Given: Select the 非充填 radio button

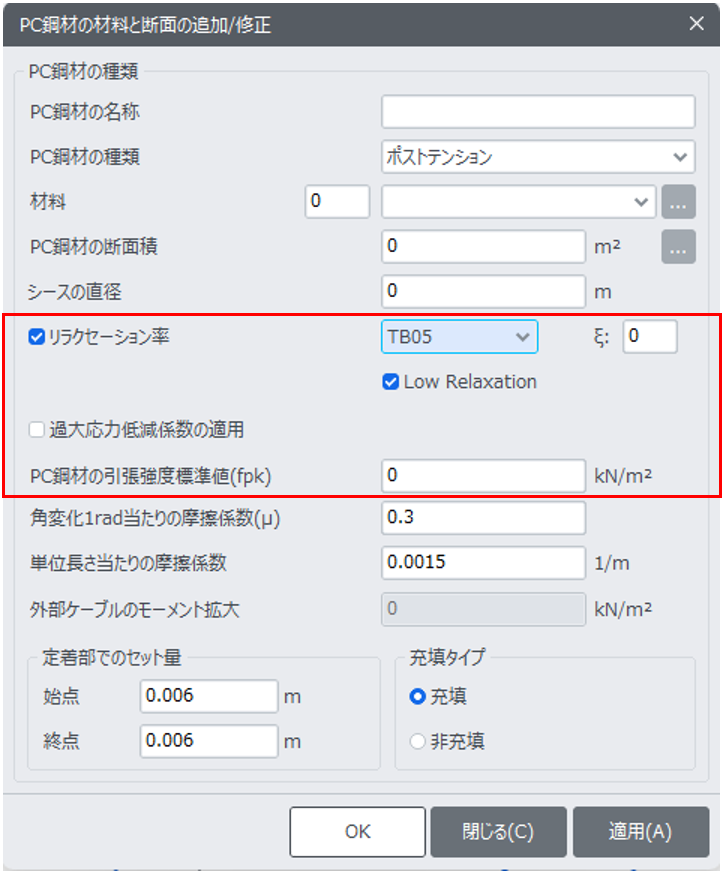Looking at the screenshot, I should point(417,742).
